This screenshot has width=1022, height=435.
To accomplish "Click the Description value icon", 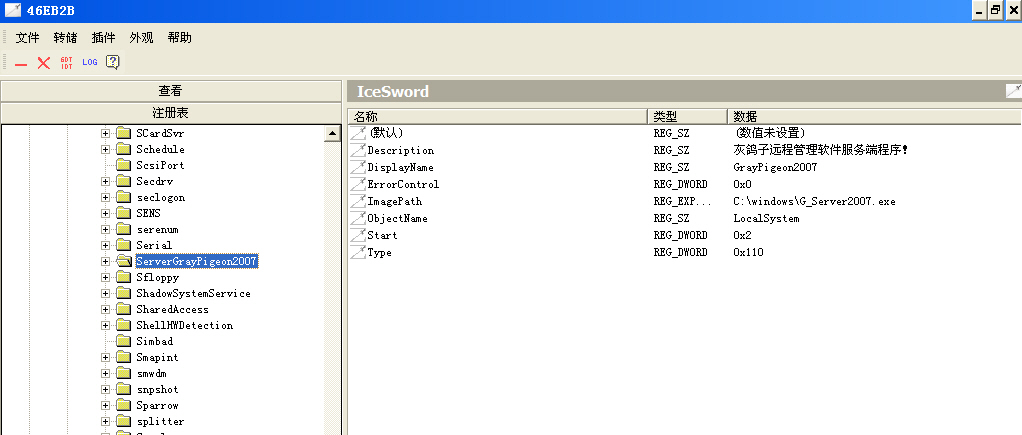I will (358, 150).
